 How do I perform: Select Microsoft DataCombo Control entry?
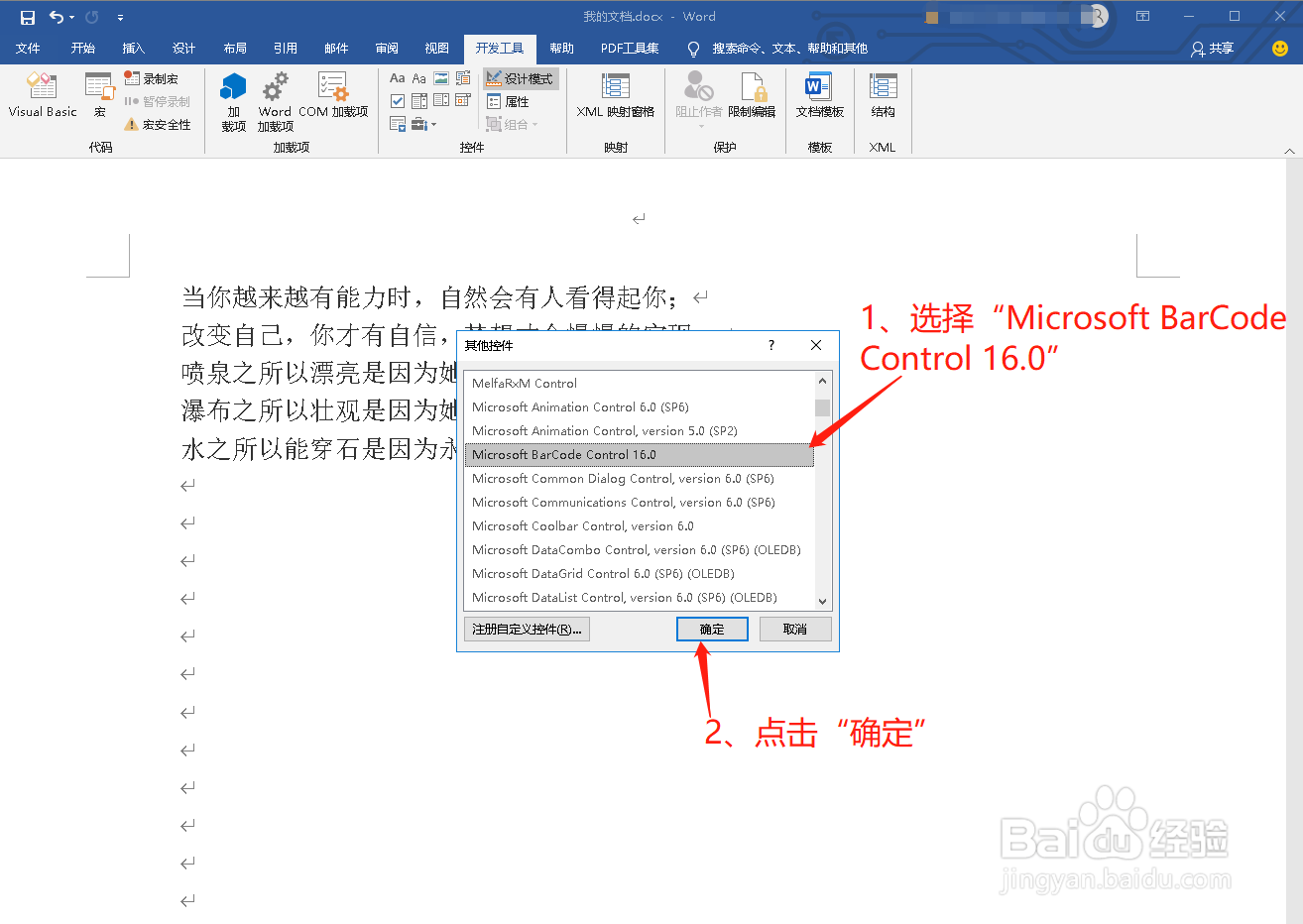coord(640,549)
